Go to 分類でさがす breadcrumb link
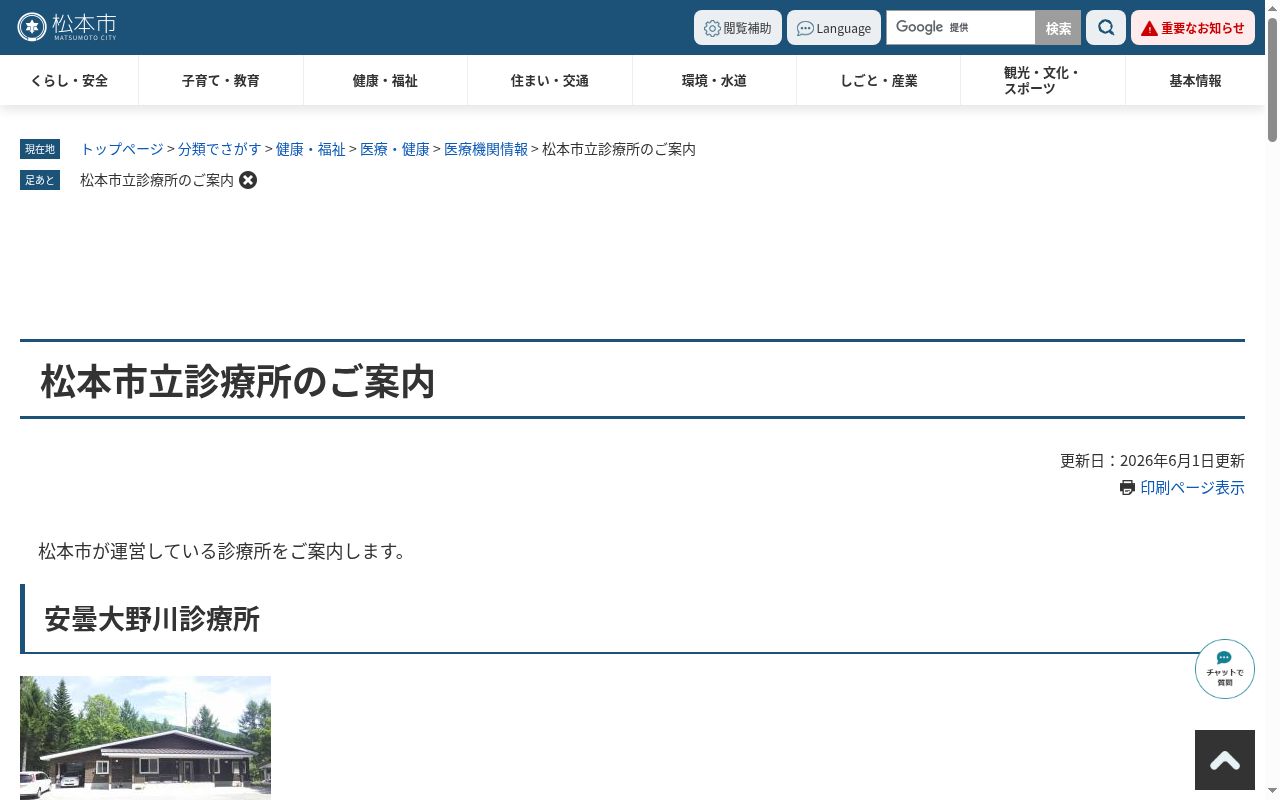 click(x=220, y=149)
